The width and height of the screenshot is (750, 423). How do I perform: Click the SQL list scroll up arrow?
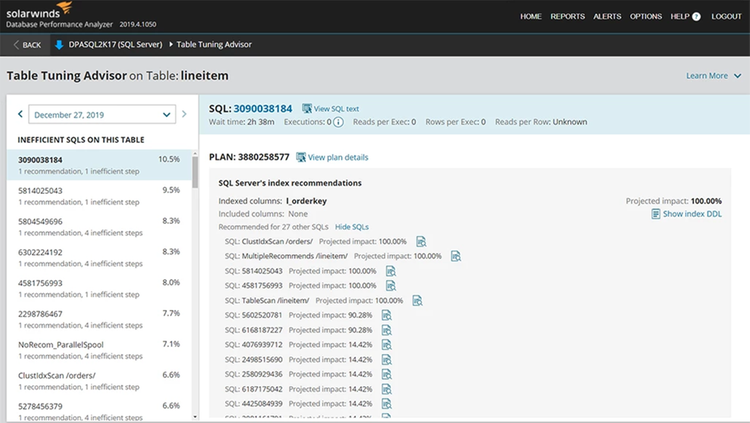[x=195, y=153]
